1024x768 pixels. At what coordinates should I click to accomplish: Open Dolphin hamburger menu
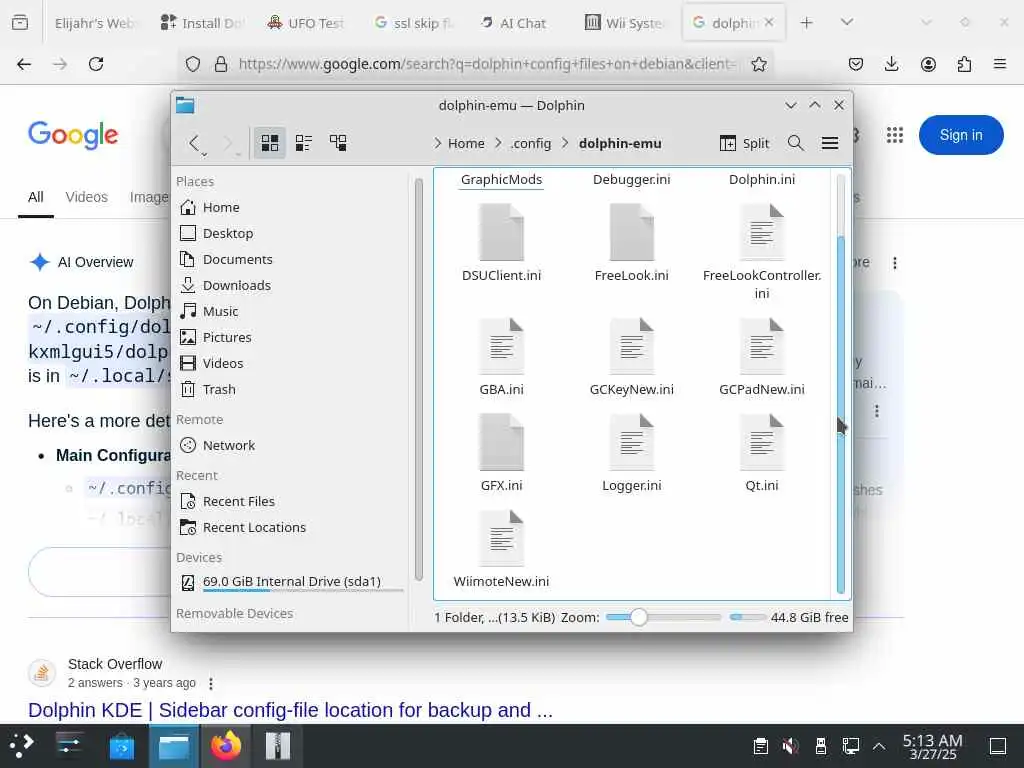[830, 143]
